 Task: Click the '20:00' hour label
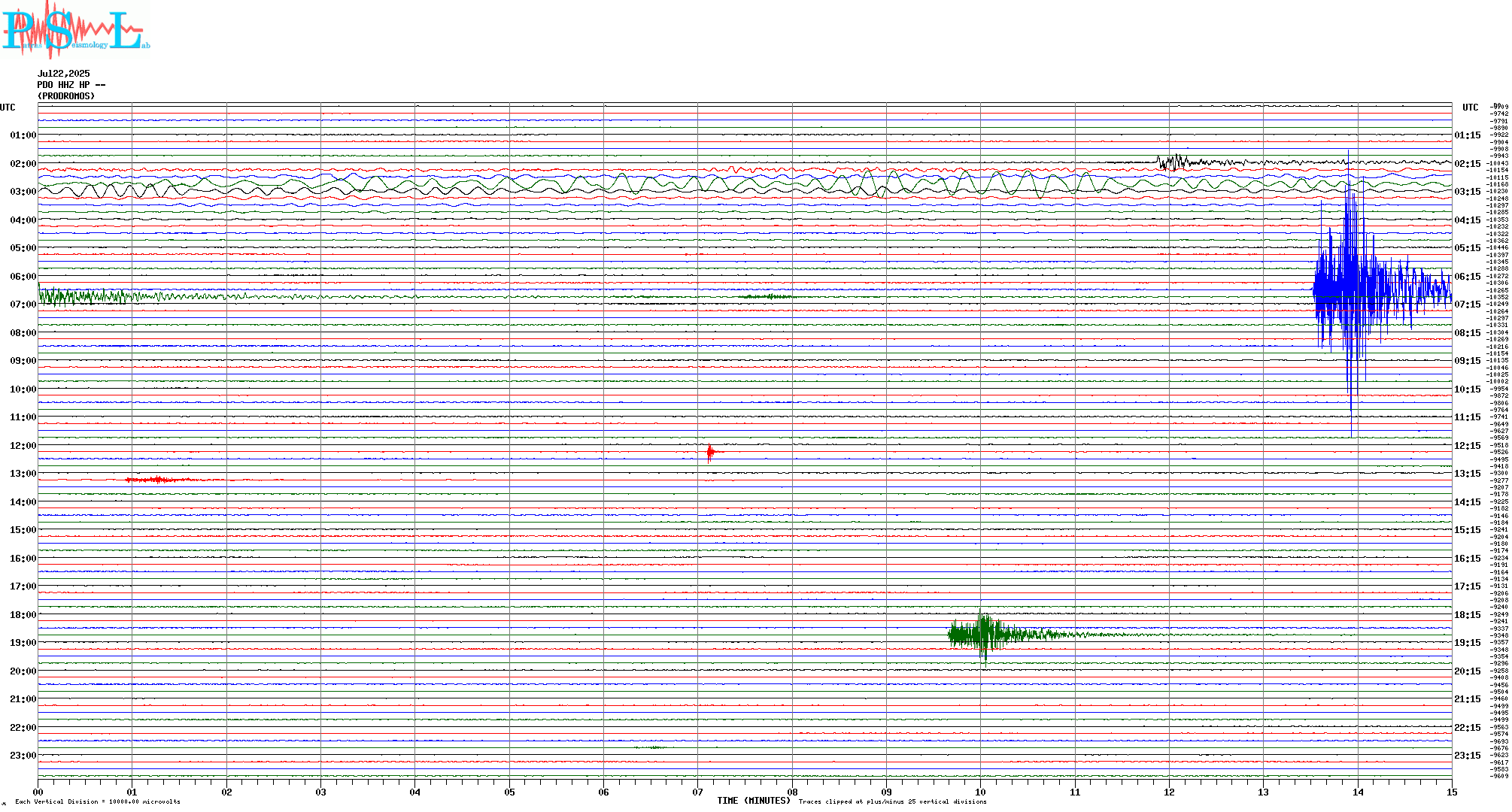[x=23, y=671]
